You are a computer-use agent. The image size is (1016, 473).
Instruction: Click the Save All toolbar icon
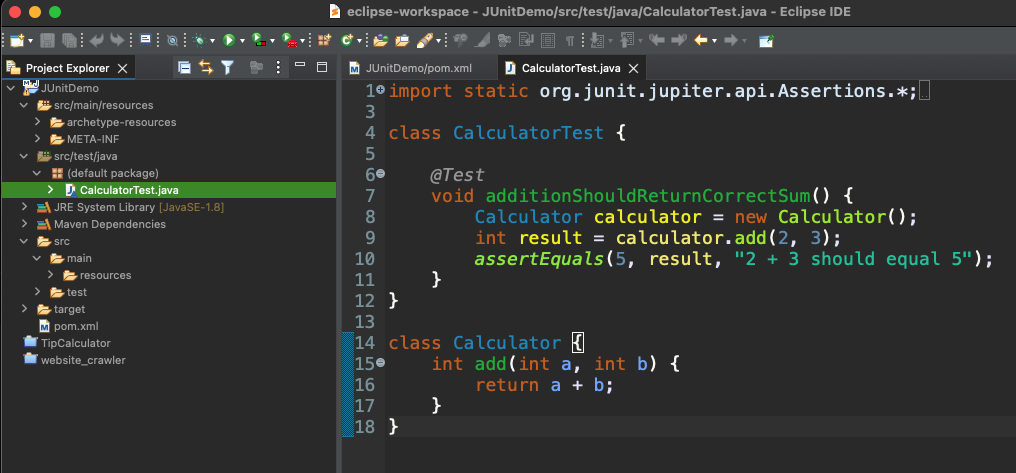coord(69,41)
